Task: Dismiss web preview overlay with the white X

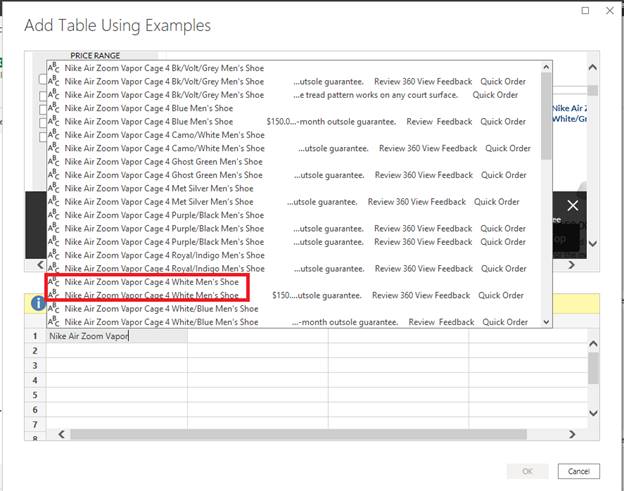Action: pyautogui.click(x=573, y=206)
